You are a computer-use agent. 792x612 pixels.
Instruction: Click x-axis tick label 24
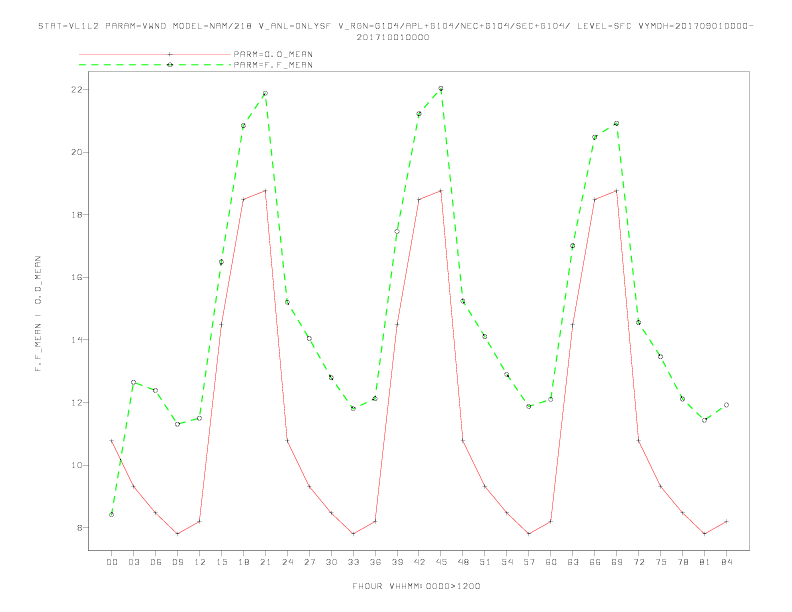pos(287,562)
